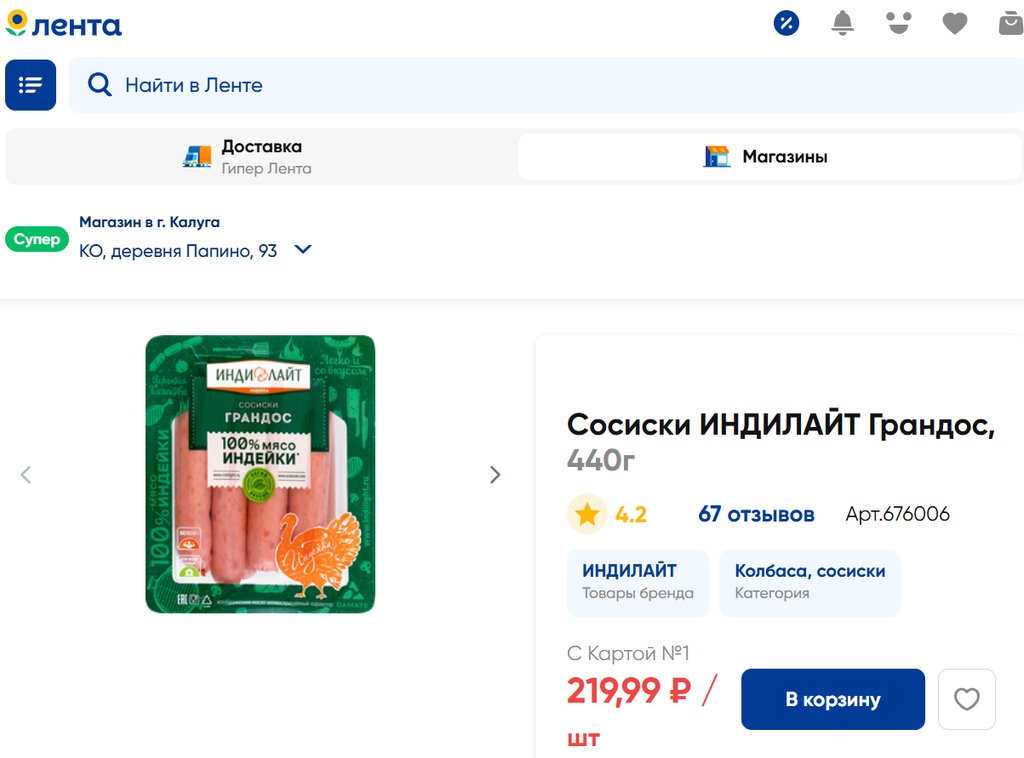Screen dimensions: 1024x758
Task: Focus the Найти в Ленте search field
Action: tap(546, 85)
